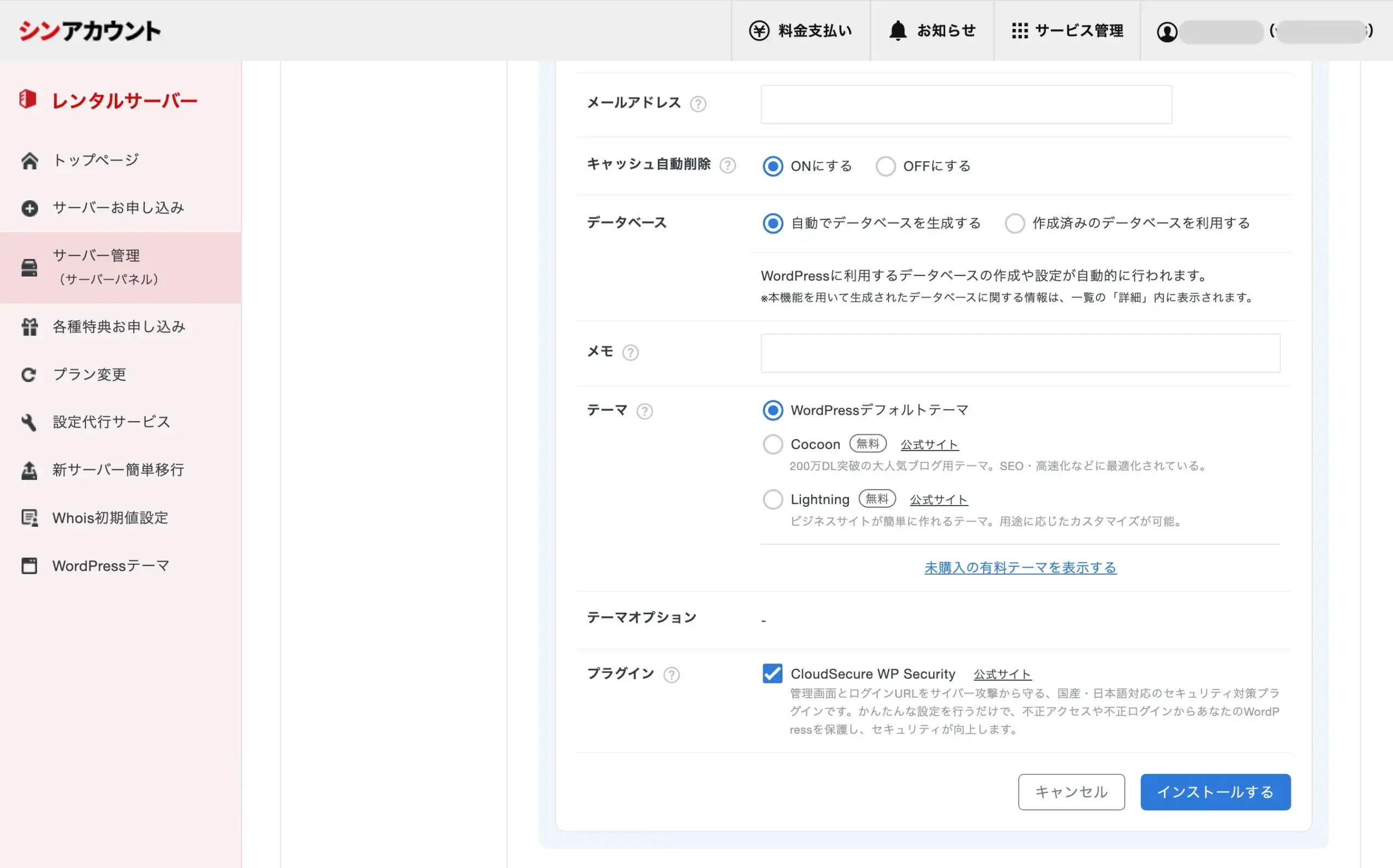The image size is (1393, 868).
Task: Expand 未購入の有料テーマを表示する link
Action: [1020, 567]
